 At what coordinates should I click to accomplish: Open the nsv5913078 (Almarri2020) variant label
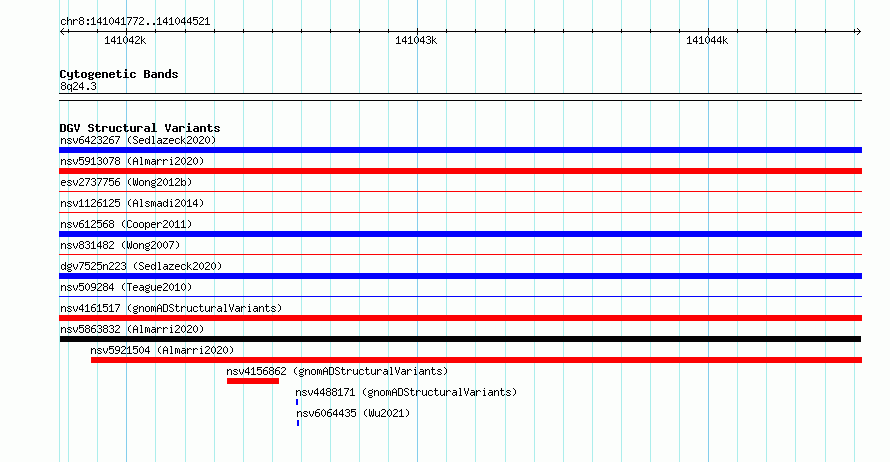tap(132, 161)
